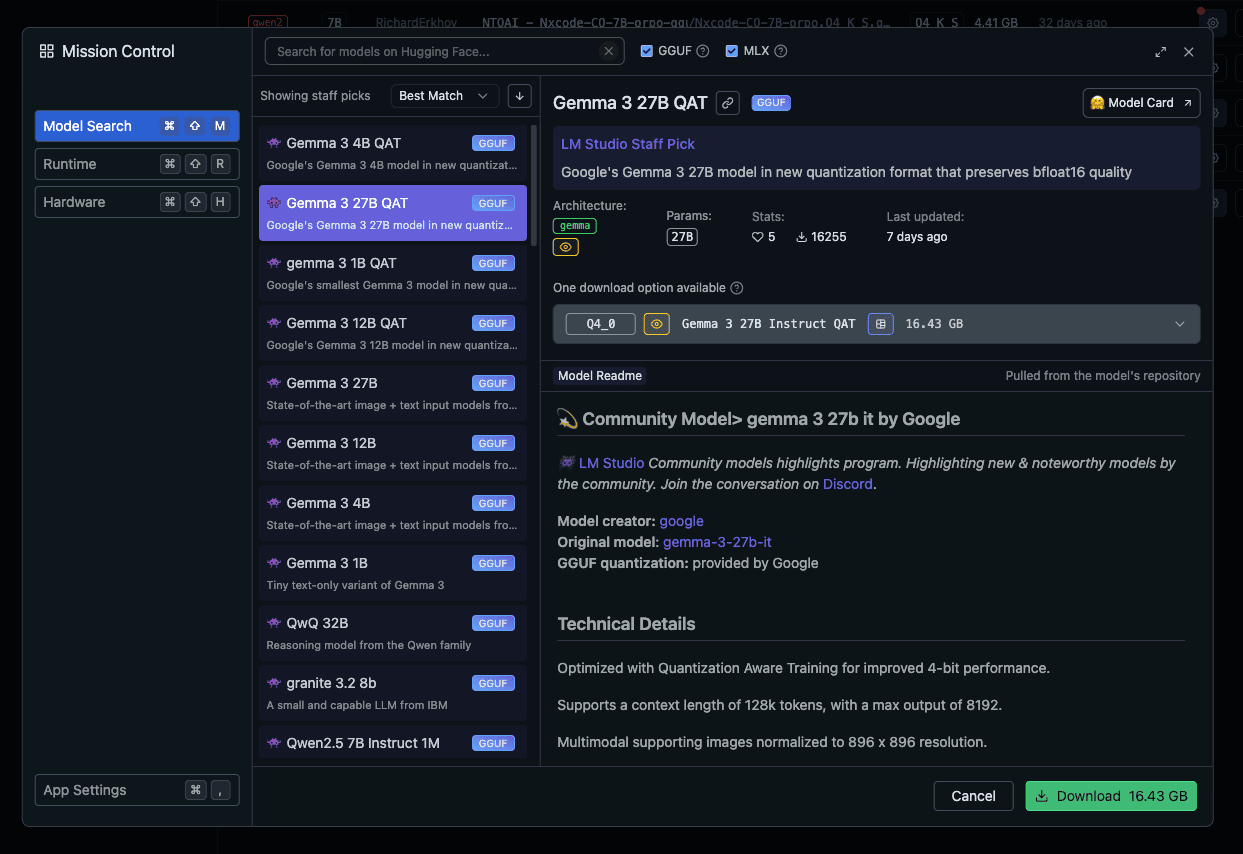Click the GGUF badge beside the model title
Image resolution: width=1243 pixels, height=854 pixels.
771,102
